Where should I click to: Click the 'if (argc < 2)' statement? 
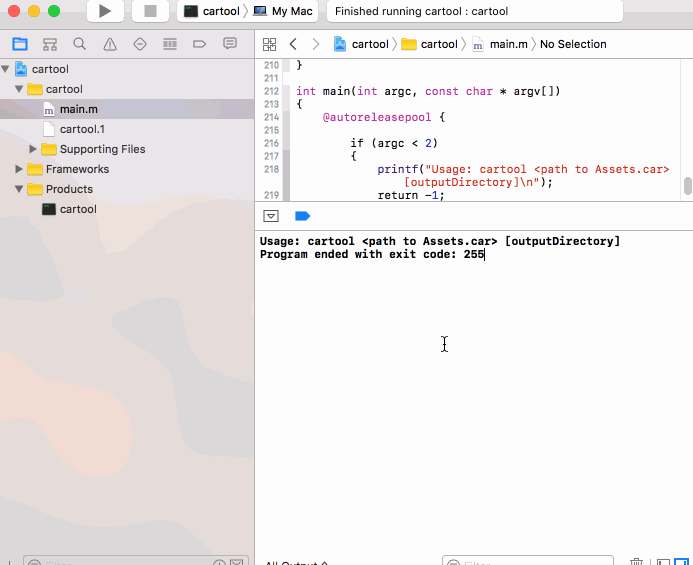tap(394, 143)
